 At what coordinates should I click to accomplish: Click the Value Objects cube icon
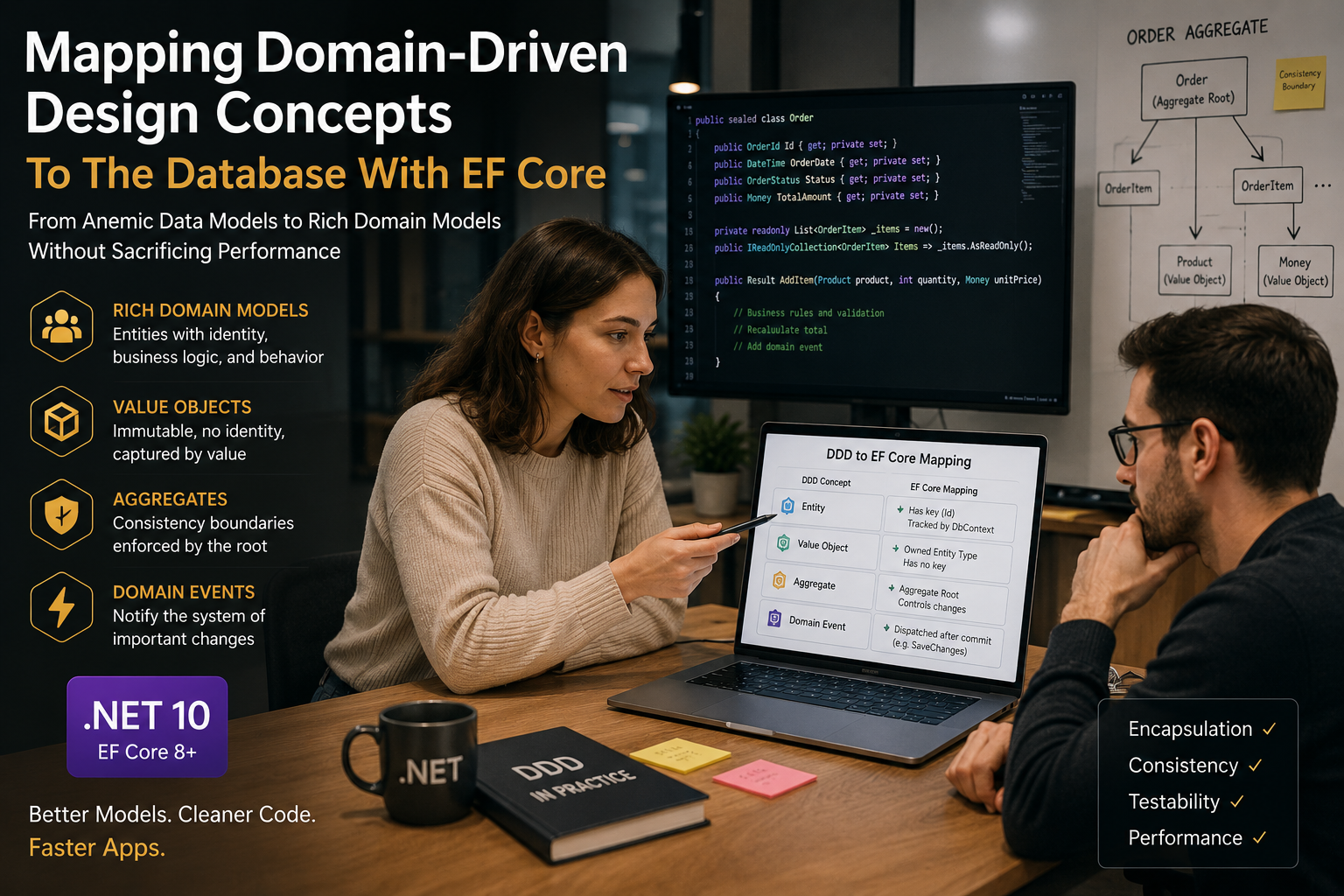[x=61, y=423]
